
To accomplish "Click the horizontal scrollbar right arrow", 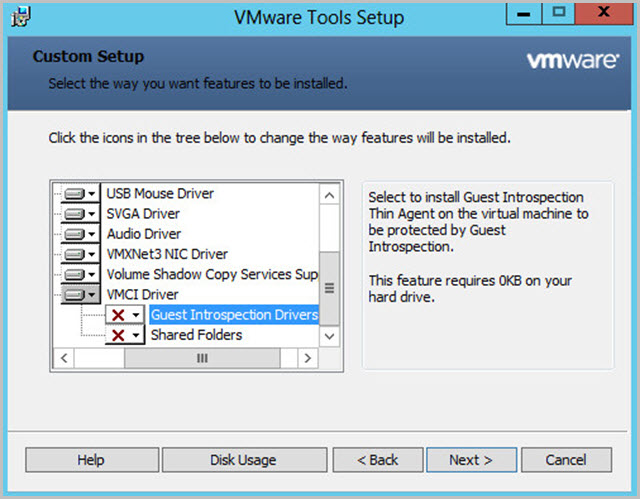I will [x=308, y=358].
